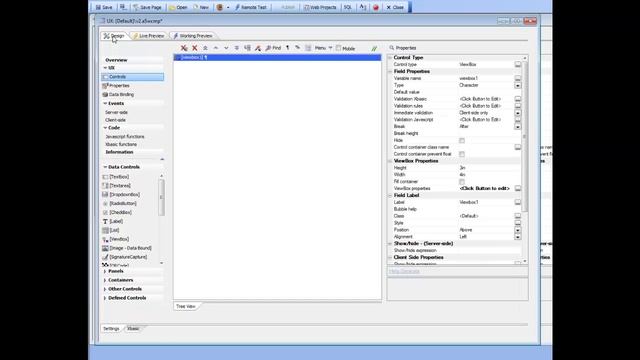
Task: Open the dropdown arrow beside the browser icon
Action: tap(228, 7)
